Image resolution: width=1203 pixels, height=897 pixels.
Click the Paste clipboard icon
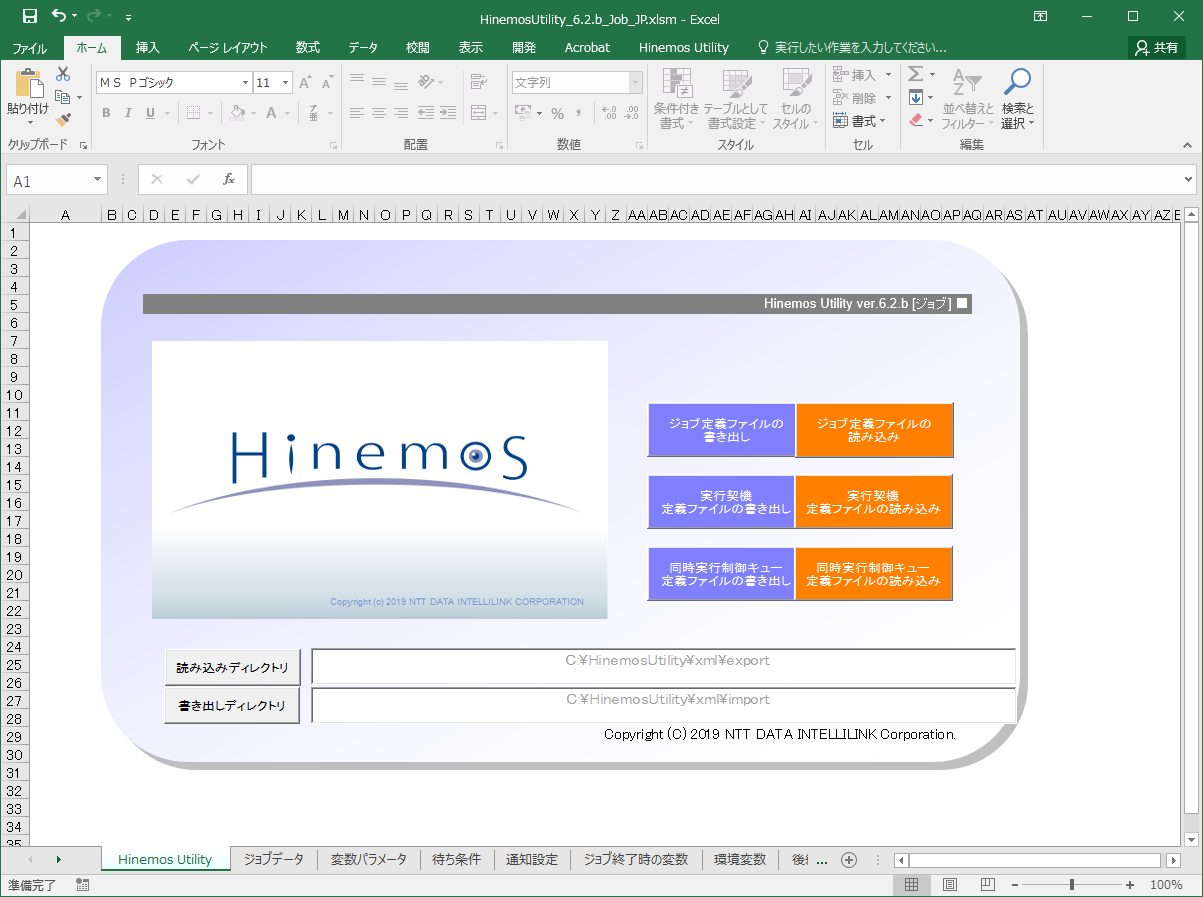click(x=28, y=84)
